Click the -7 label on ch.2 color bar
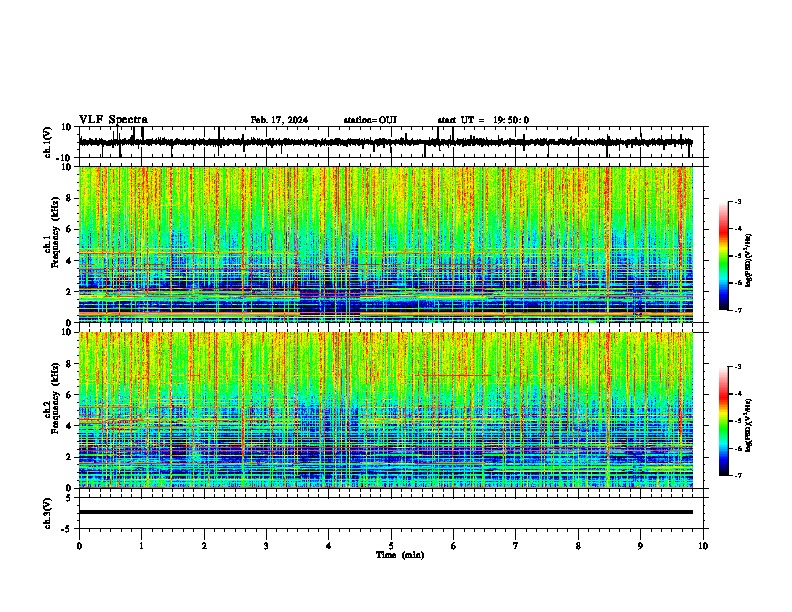792x612 pixels. (x=737, y=475)
